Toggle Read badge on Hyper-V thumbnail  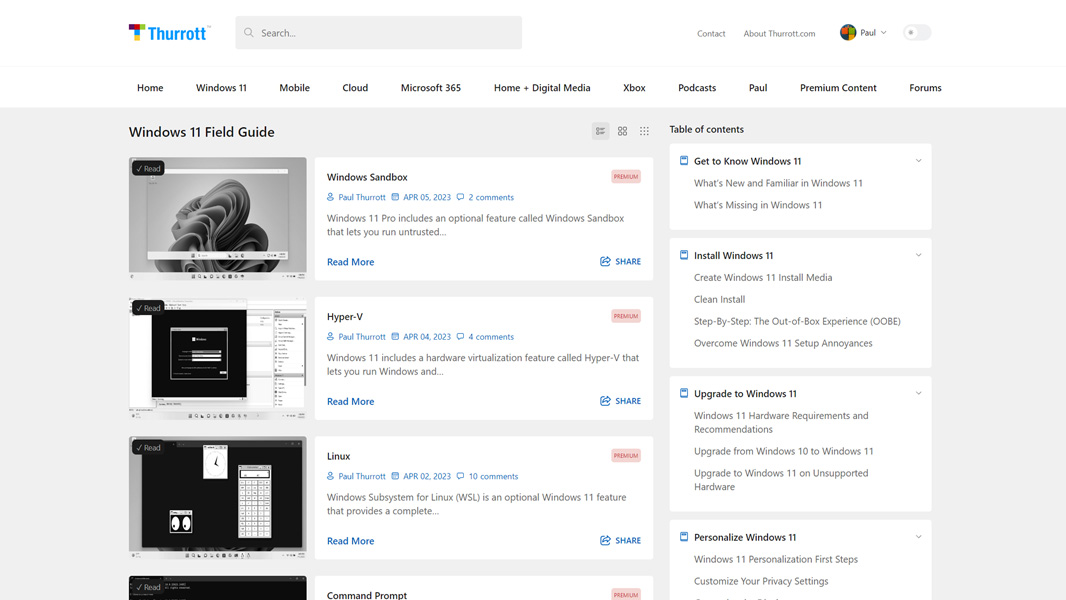(x=148, y=308)
